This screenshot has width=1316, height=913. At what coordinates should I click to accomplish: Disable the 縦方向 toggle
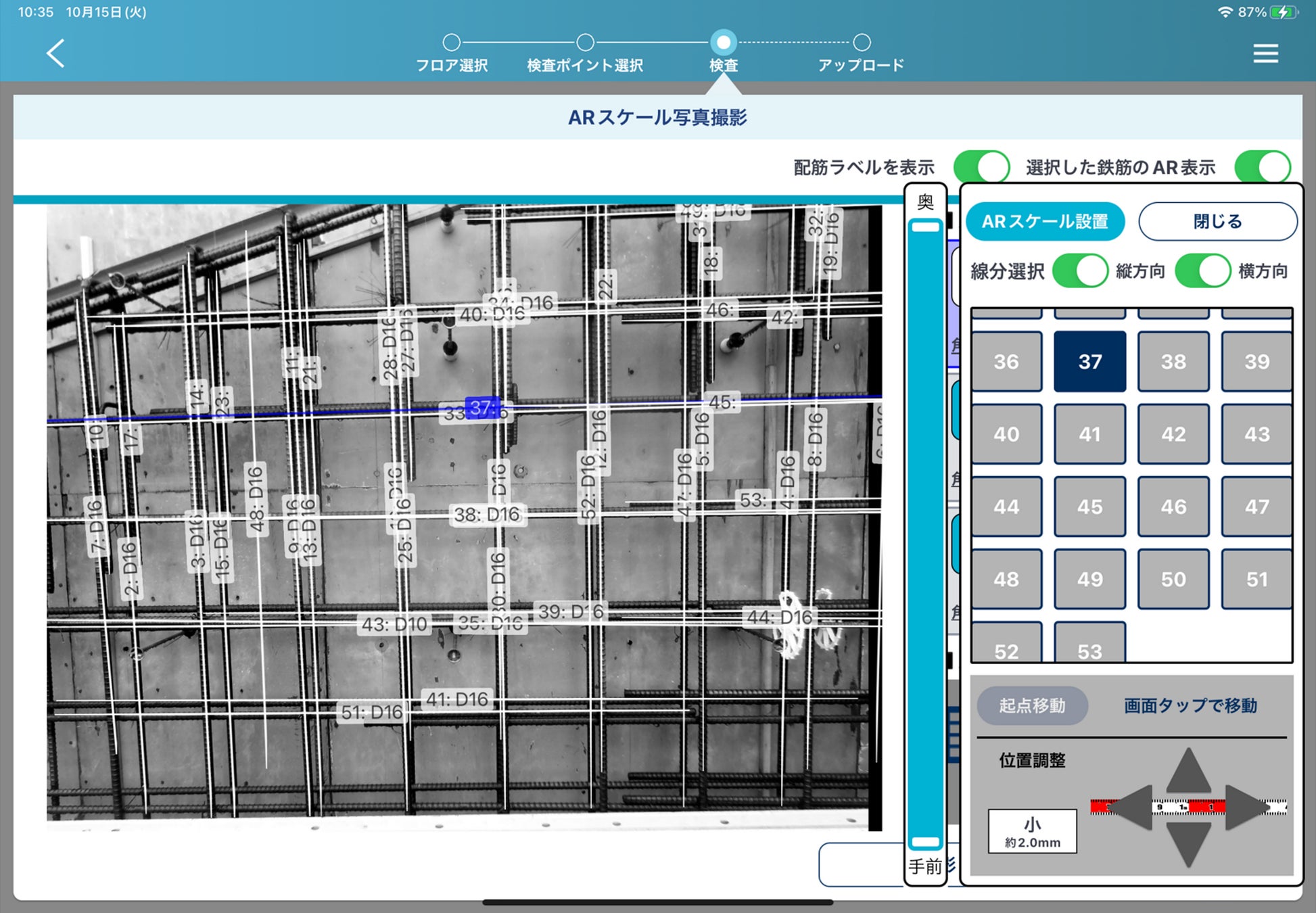[x=1080, y=271]
